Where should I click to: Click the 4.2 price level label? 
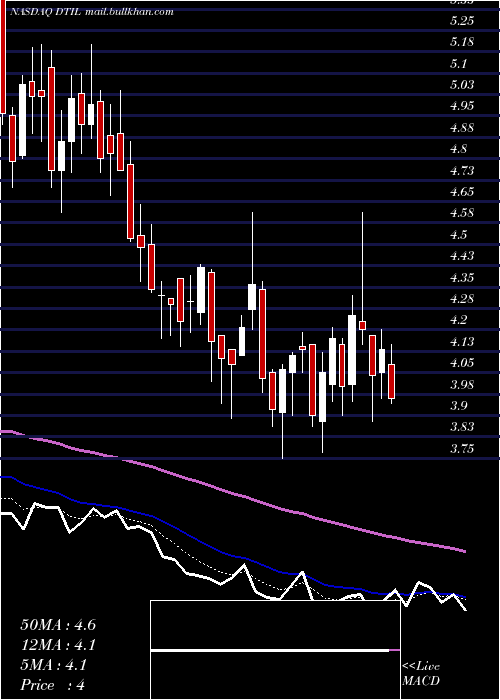(459, 320)
